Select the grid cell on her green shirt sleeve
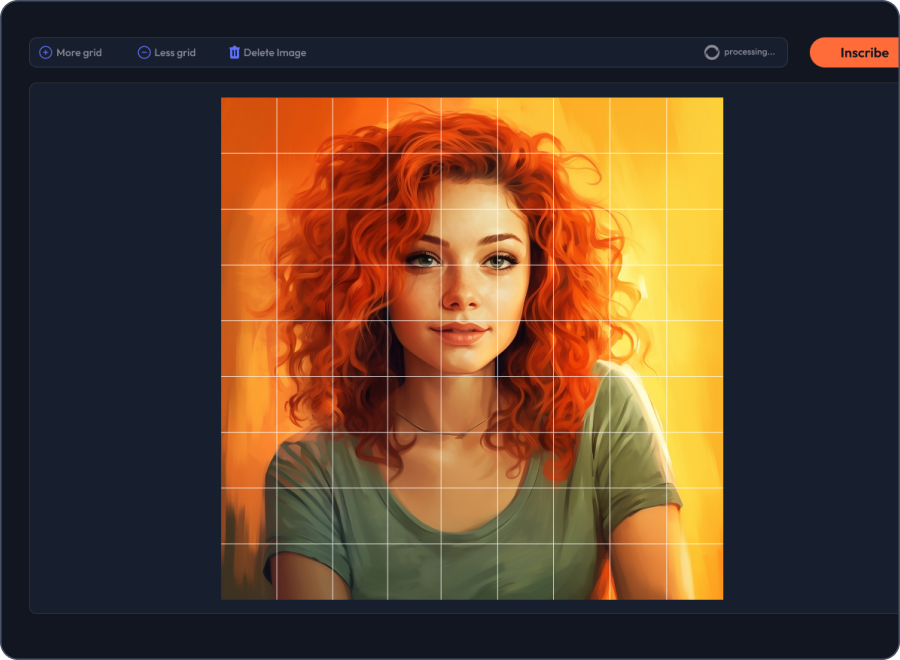 pos(638,460)
